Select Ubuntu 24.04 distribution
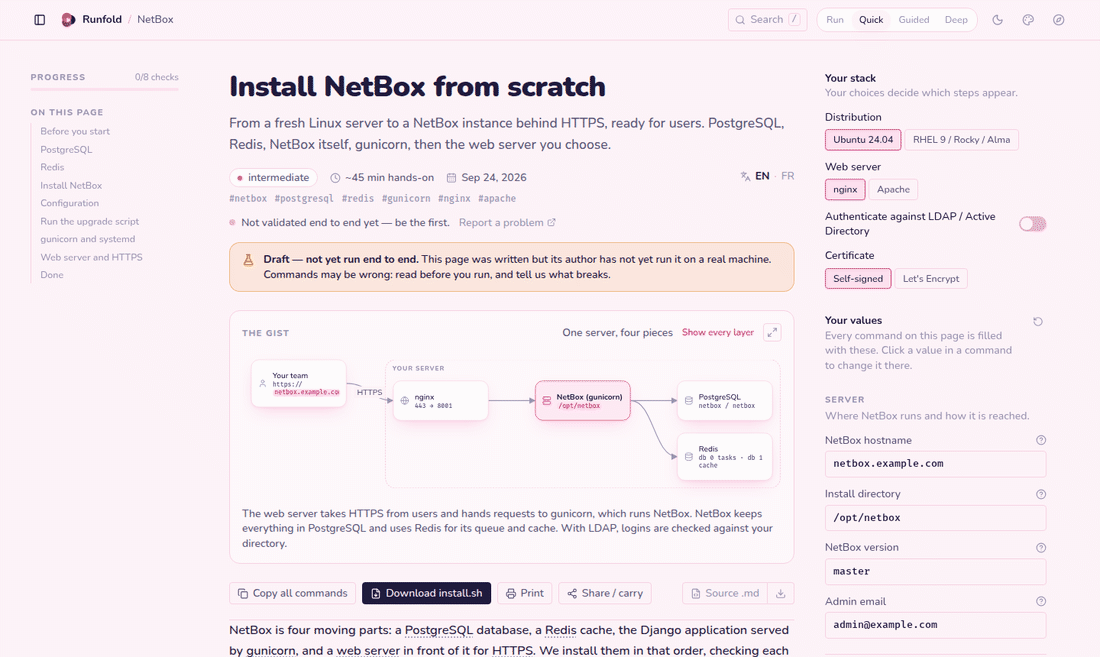This screenshot has height=657, width=1100. 863,140
